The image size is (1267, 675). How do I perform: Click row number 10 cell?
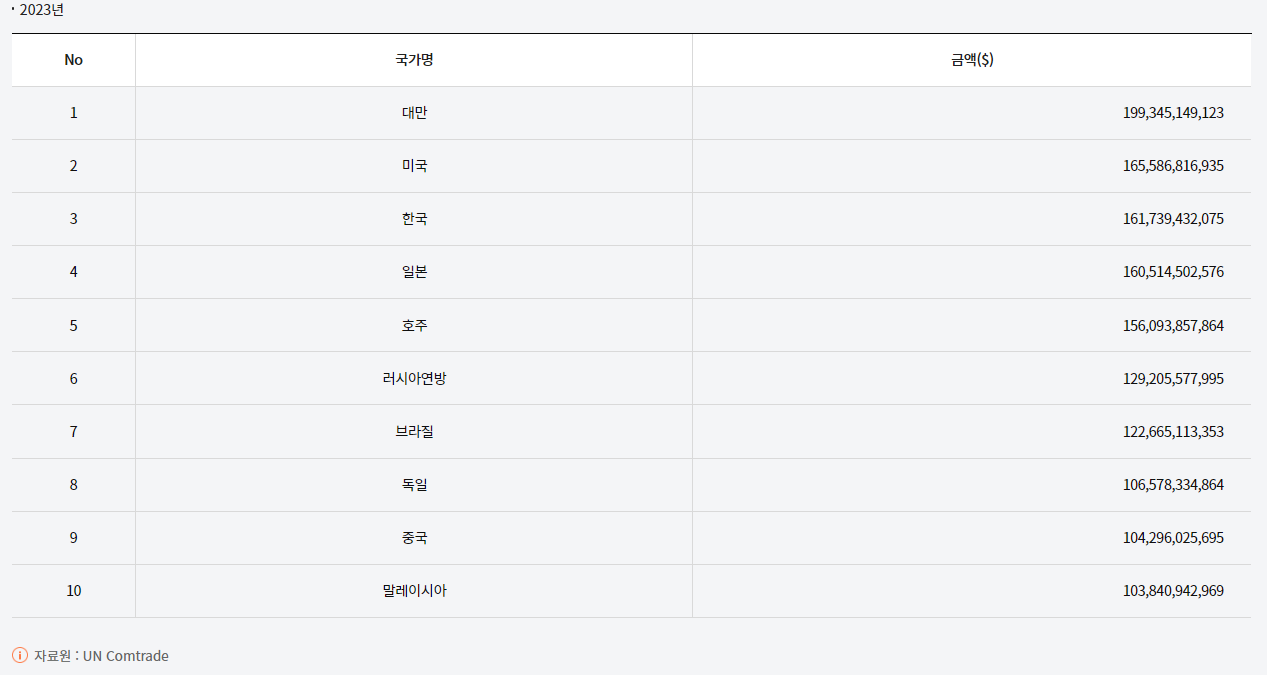(x=73, y=591)
